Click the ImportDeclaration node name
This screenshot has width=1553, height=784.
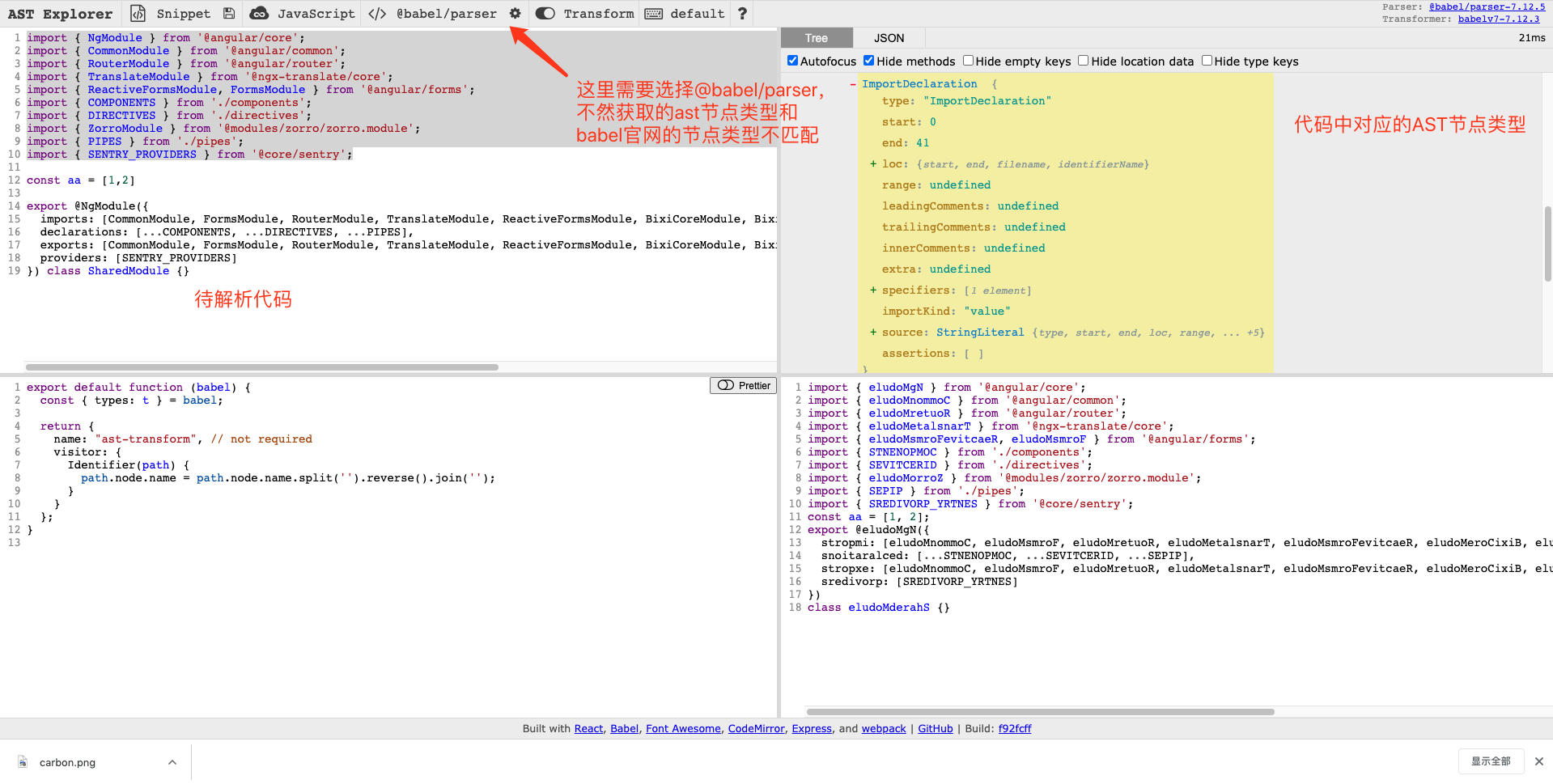click(x=919, y=84)
